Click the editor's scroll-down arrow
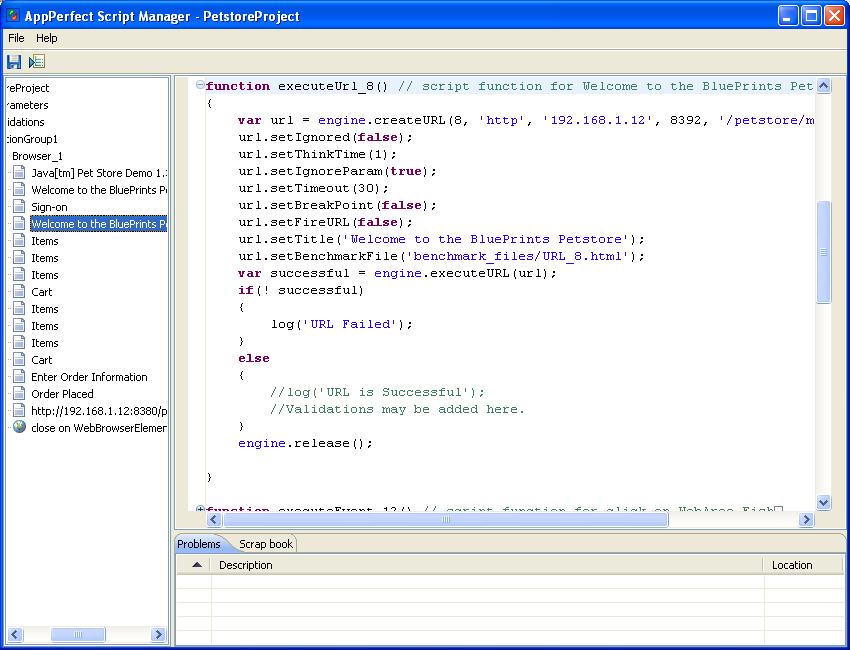Viewport: 850px width, 650px height. click(823, 503)
